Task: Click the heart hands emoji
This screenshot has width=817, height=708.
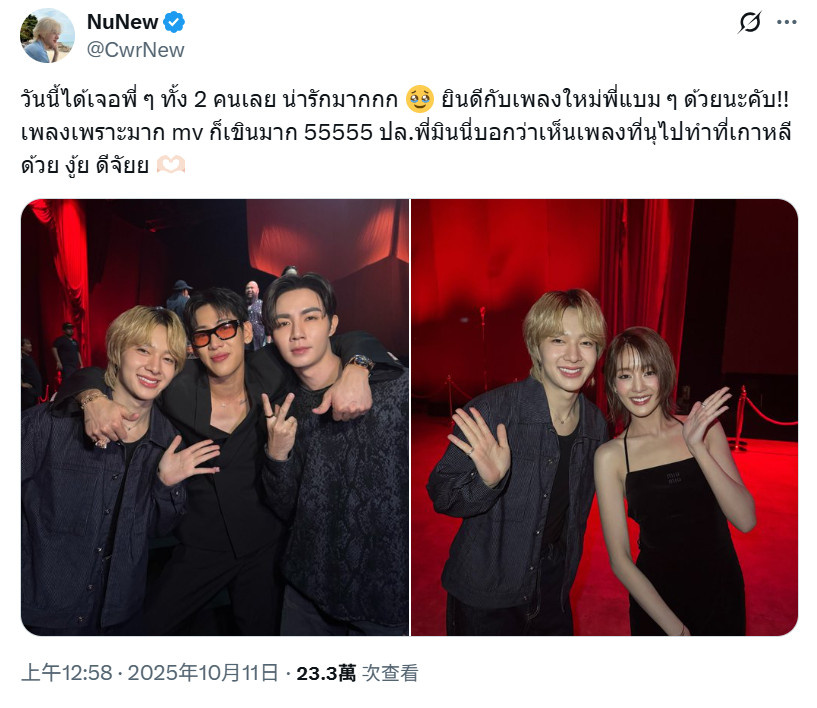Action: 171,165
